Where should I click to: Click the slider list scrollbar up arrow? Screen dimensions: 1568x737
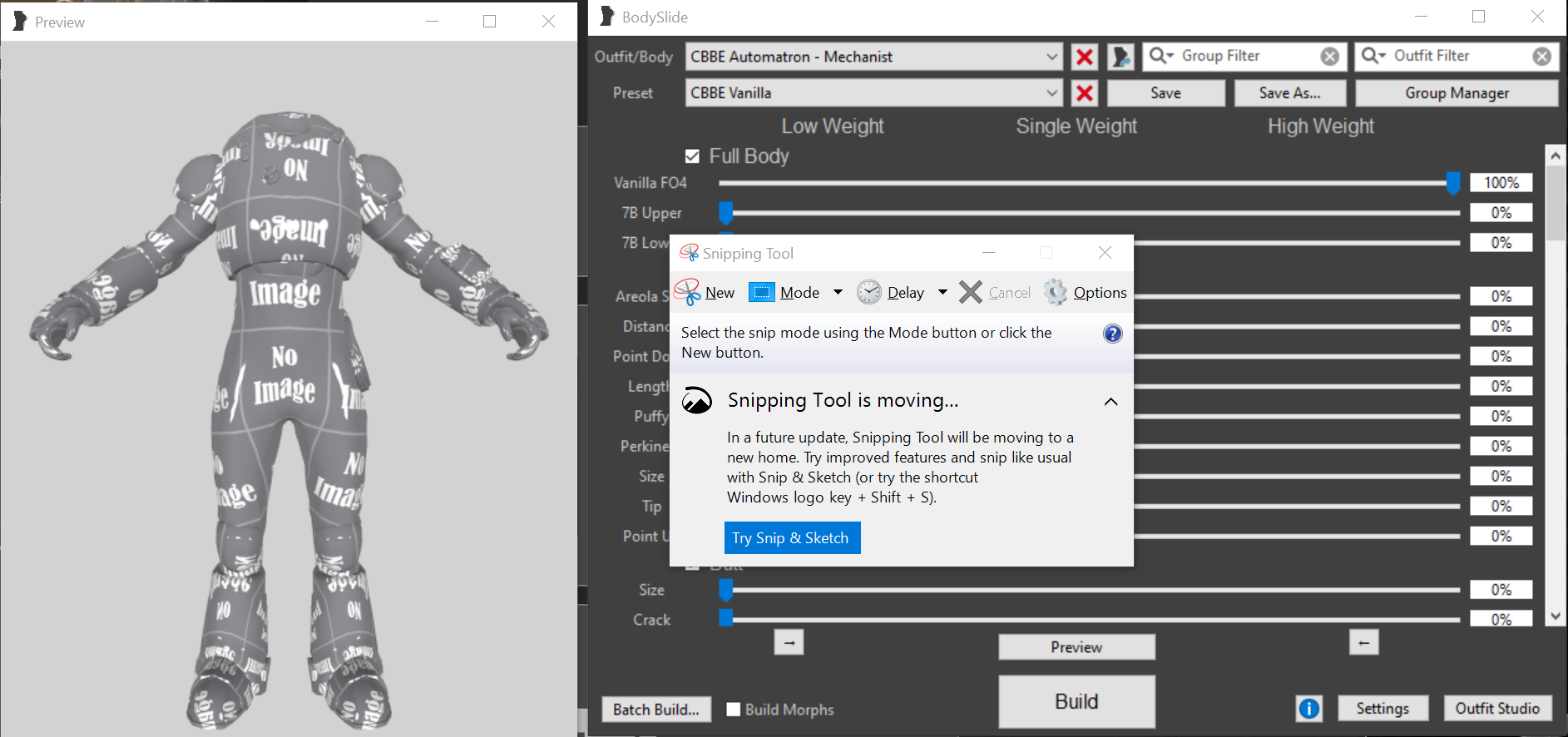click(x=1556, y=156)
